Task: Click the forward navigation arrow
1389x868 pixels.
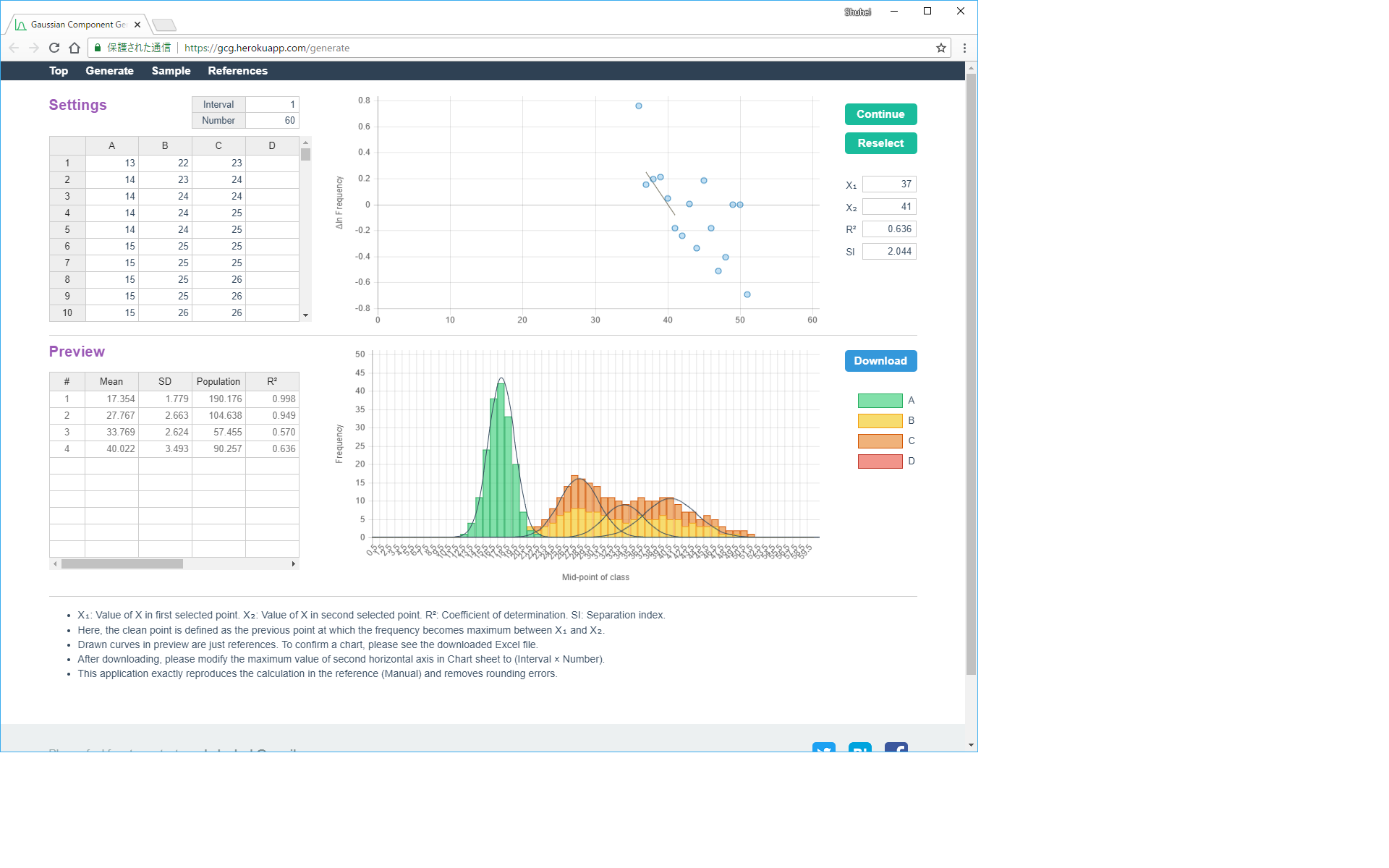Action: point(34,48)
